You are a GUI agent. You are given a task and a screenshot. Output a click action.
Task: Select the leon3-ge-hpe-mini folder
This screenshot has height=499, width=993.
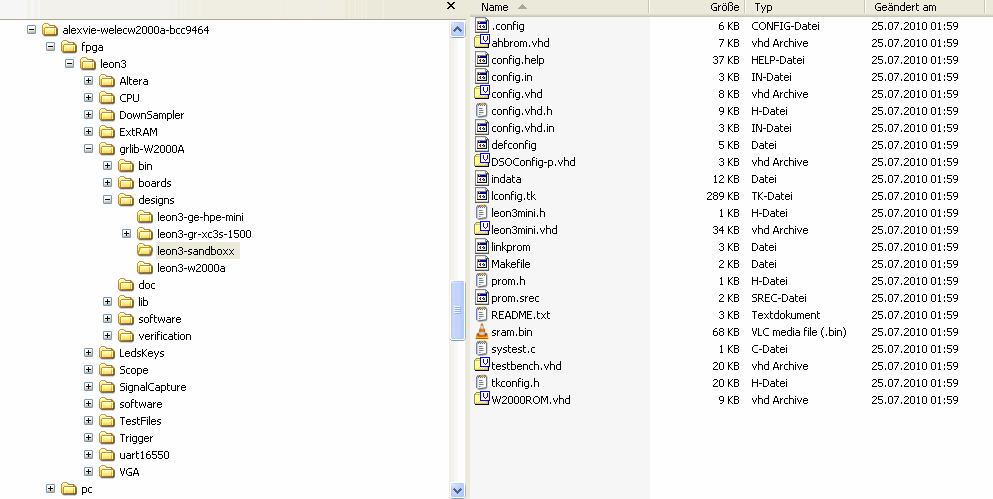[200, 217]
